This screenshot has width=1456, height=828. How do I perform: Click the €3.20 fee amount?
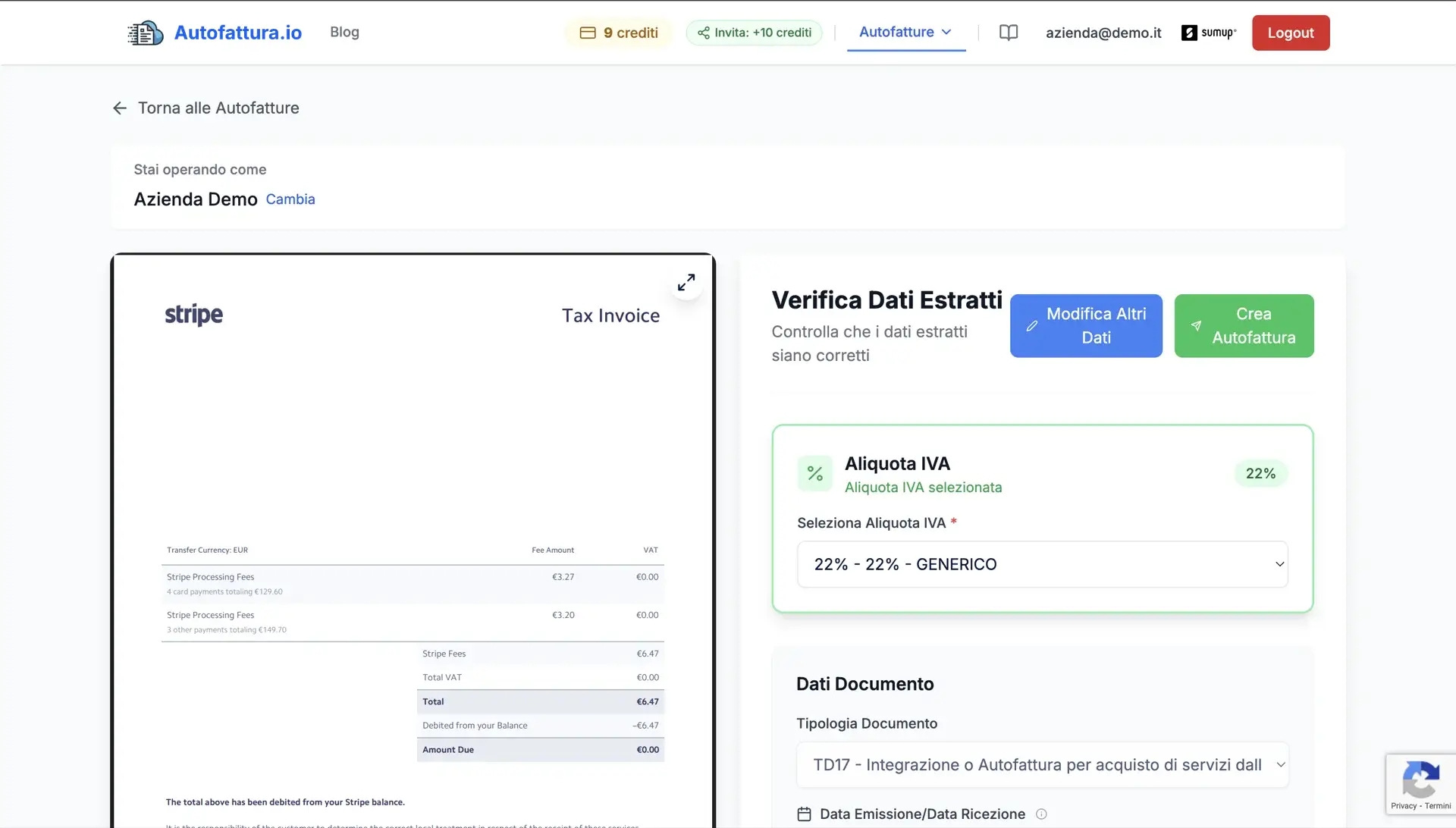click(x=563, y=615)
